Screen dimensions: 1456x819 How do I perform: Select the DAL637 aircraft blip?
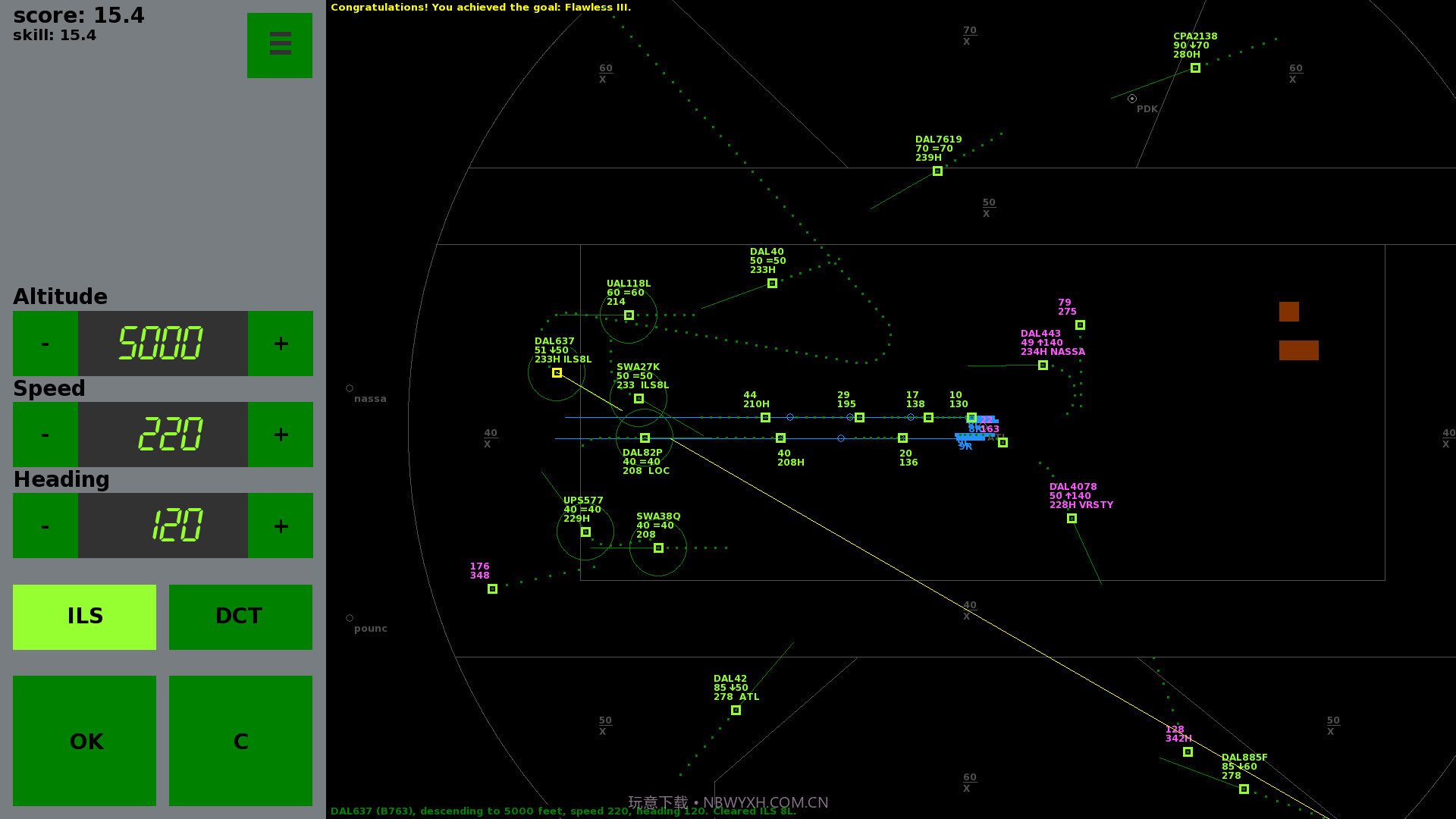click(557, 373)
